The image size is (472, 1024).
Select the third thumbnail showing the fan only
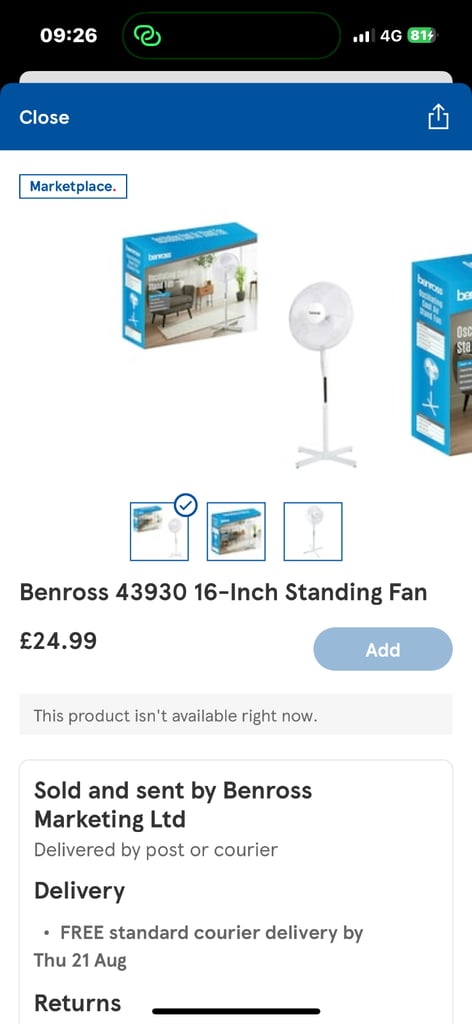point(313,532)
